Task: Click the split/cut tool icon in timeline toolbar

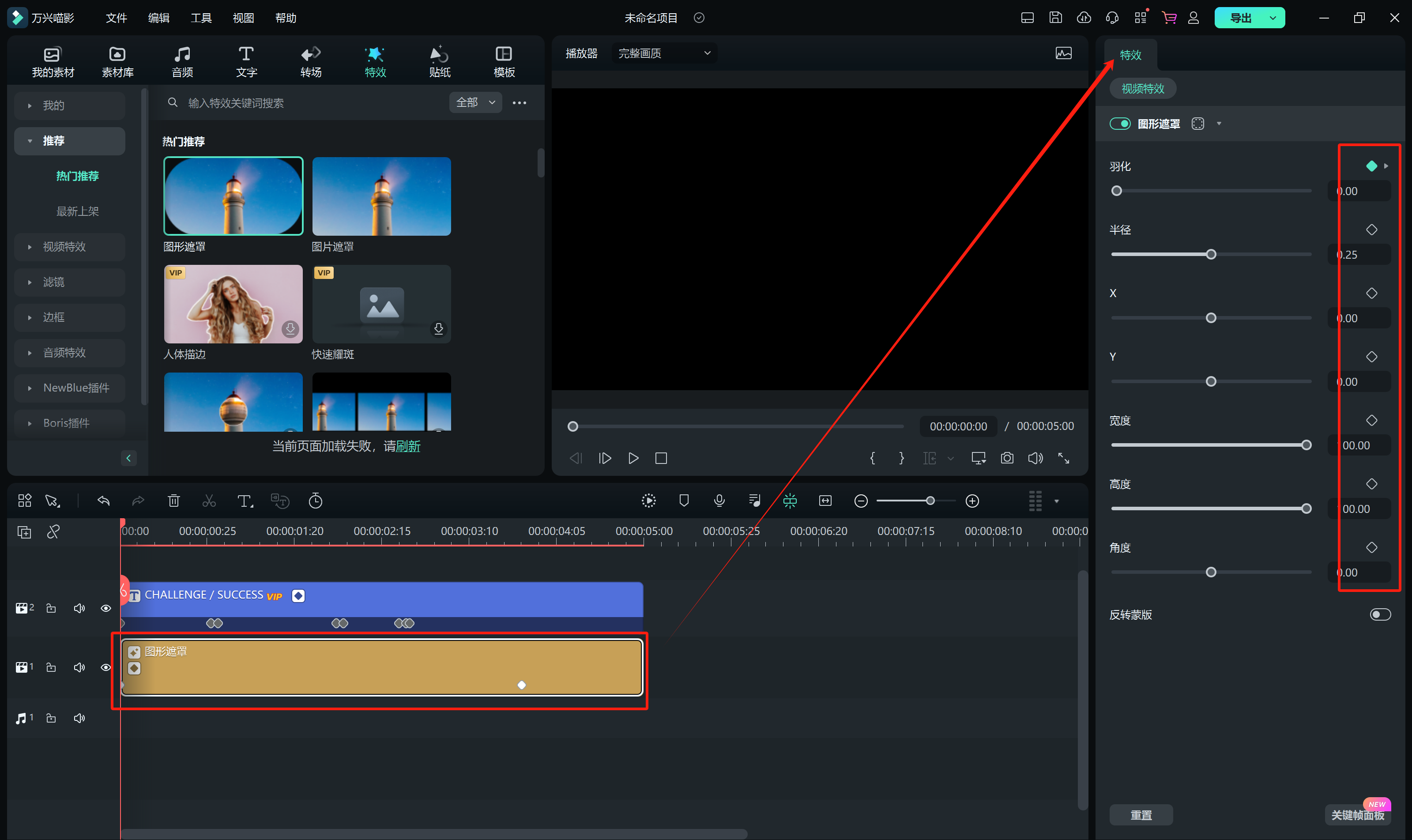Action: tap(209, 501)
